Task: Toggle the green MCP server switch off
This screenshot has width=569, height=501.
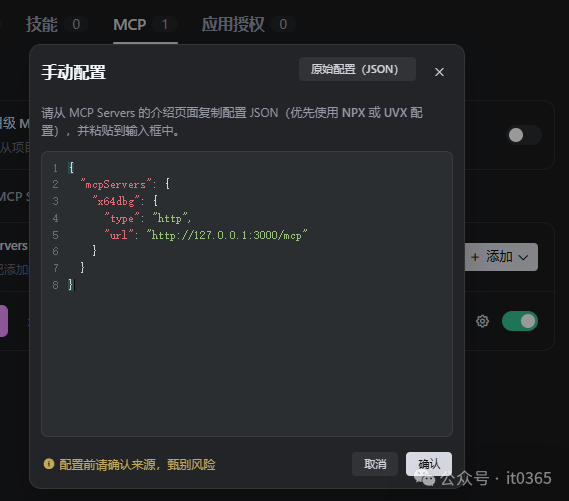Action: click(520, 321)
